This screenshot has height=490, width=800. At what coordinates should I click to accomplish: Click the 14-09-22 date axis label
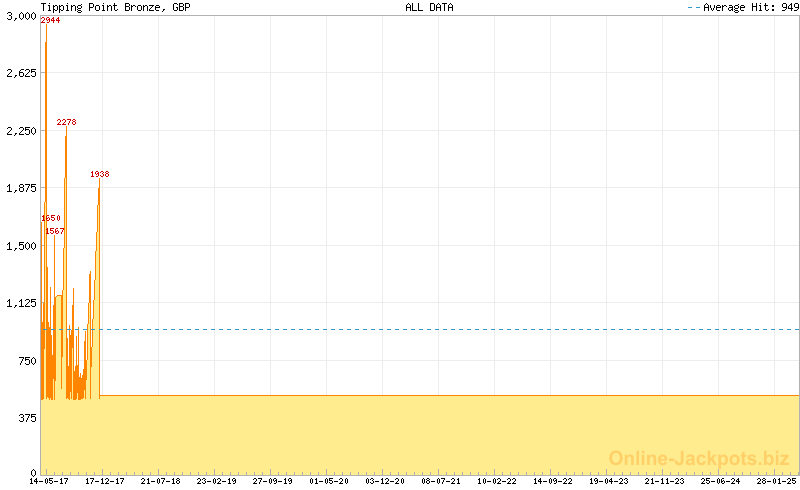pos(553,481)
